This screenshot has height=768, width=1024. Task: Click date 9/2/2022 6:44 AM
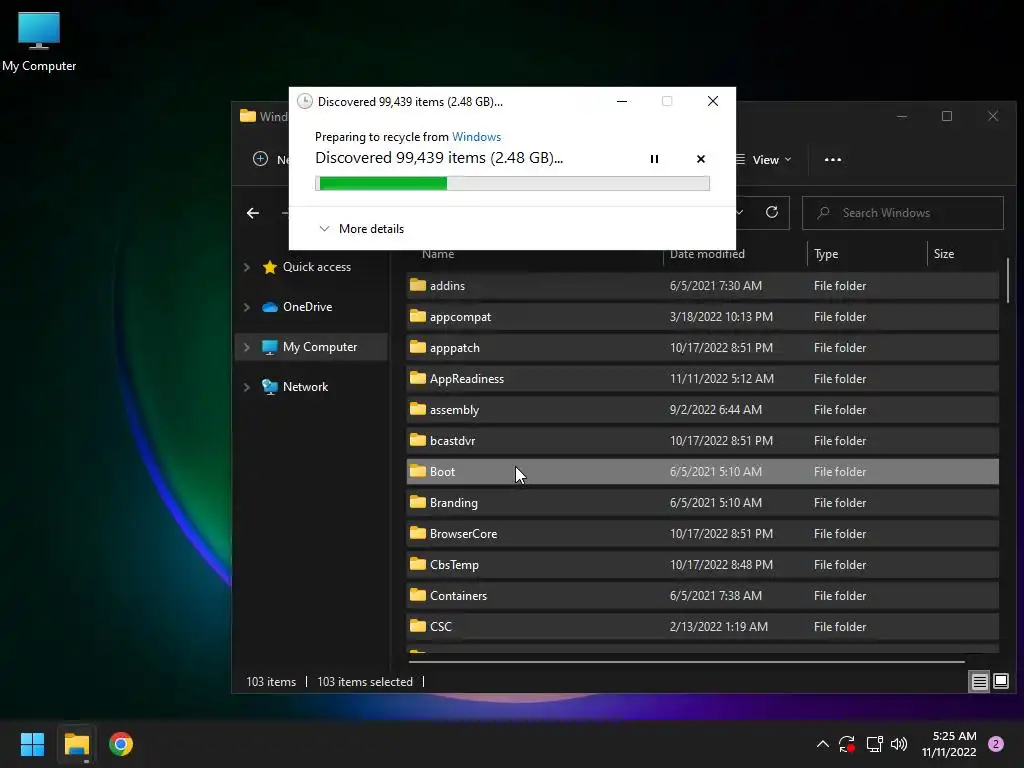[x=716, y=409]
